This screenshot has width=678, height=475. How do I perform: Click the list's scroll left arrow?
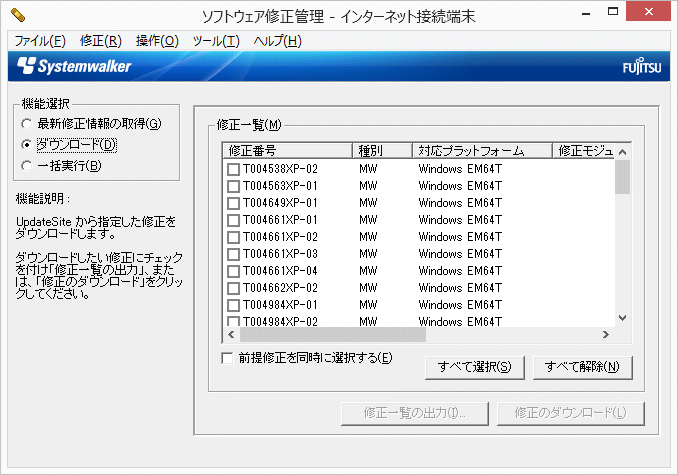[x=231, y=335]
